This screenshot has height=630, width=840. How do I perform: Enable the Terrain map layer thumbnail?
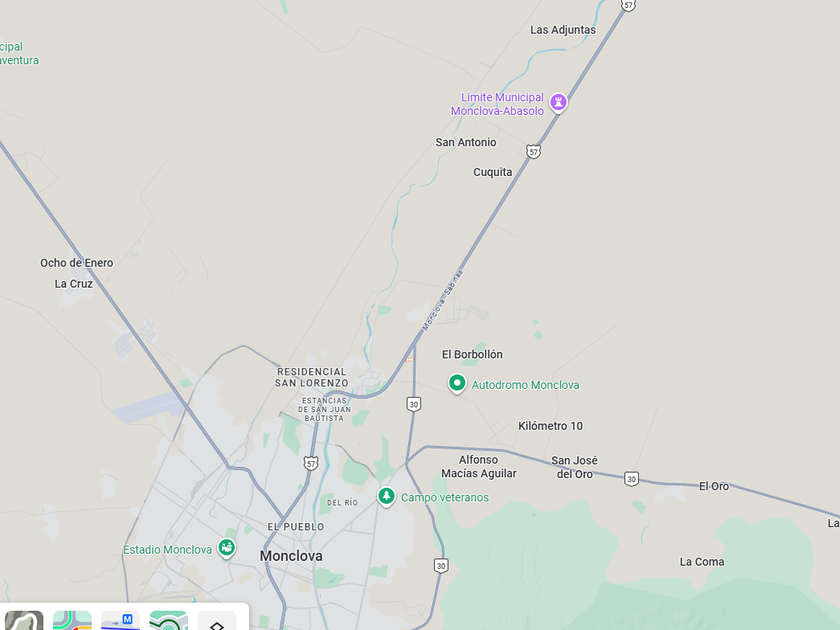coord(24,621)
